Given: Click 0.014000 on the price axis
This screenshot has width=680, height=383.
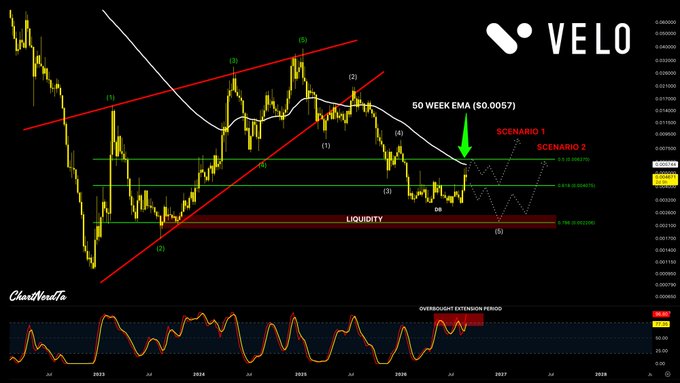Looking at the screenshot, I should coord(665,111).
